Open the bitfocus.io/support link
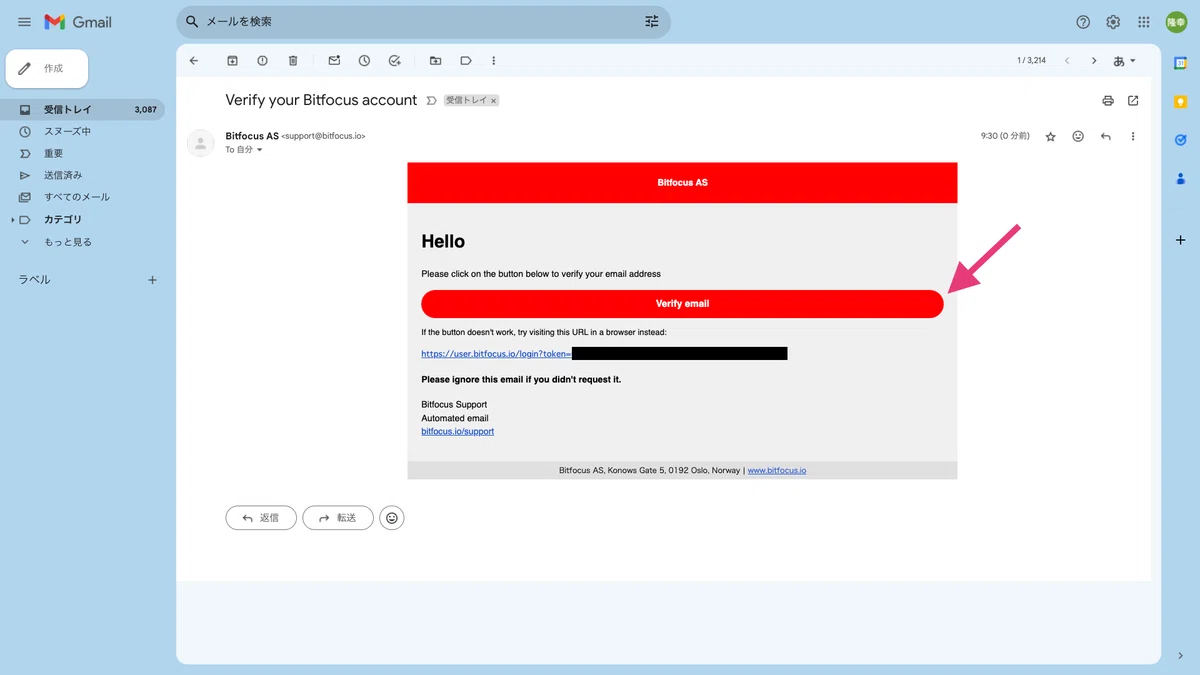This screenshot has width=1200, height=675. (x=458, y=431)
